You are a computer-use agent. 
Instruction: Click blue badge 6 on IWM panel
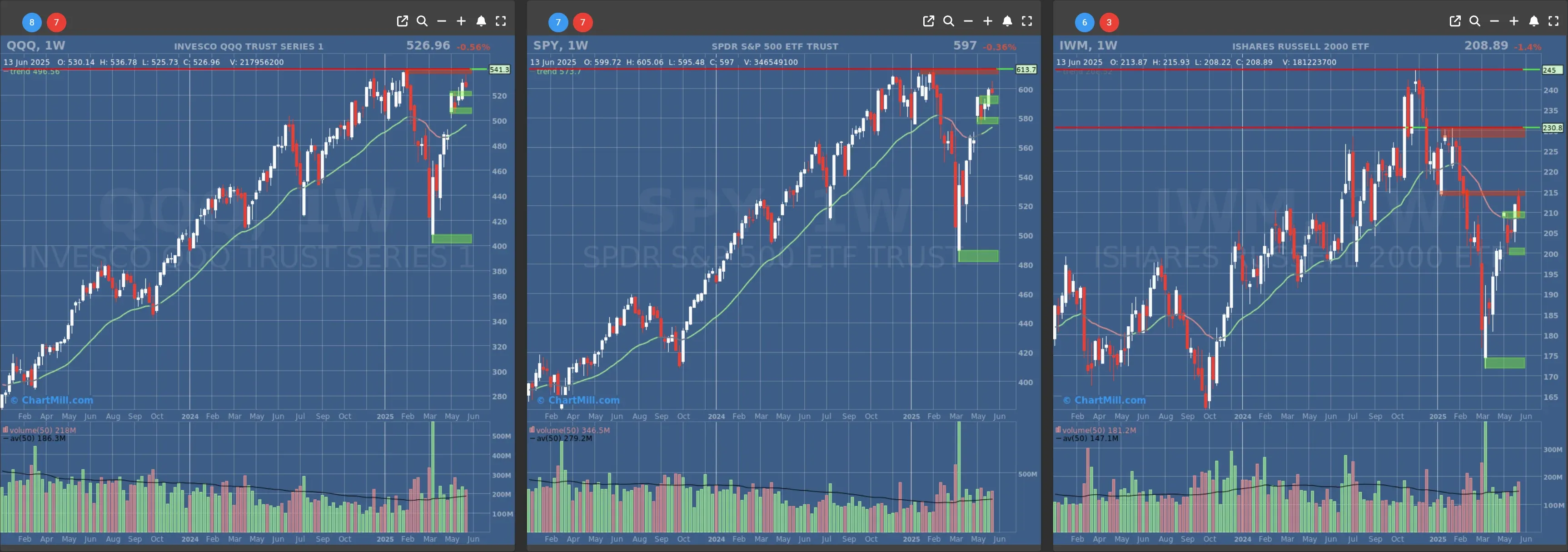click(x=1084, y=23)
